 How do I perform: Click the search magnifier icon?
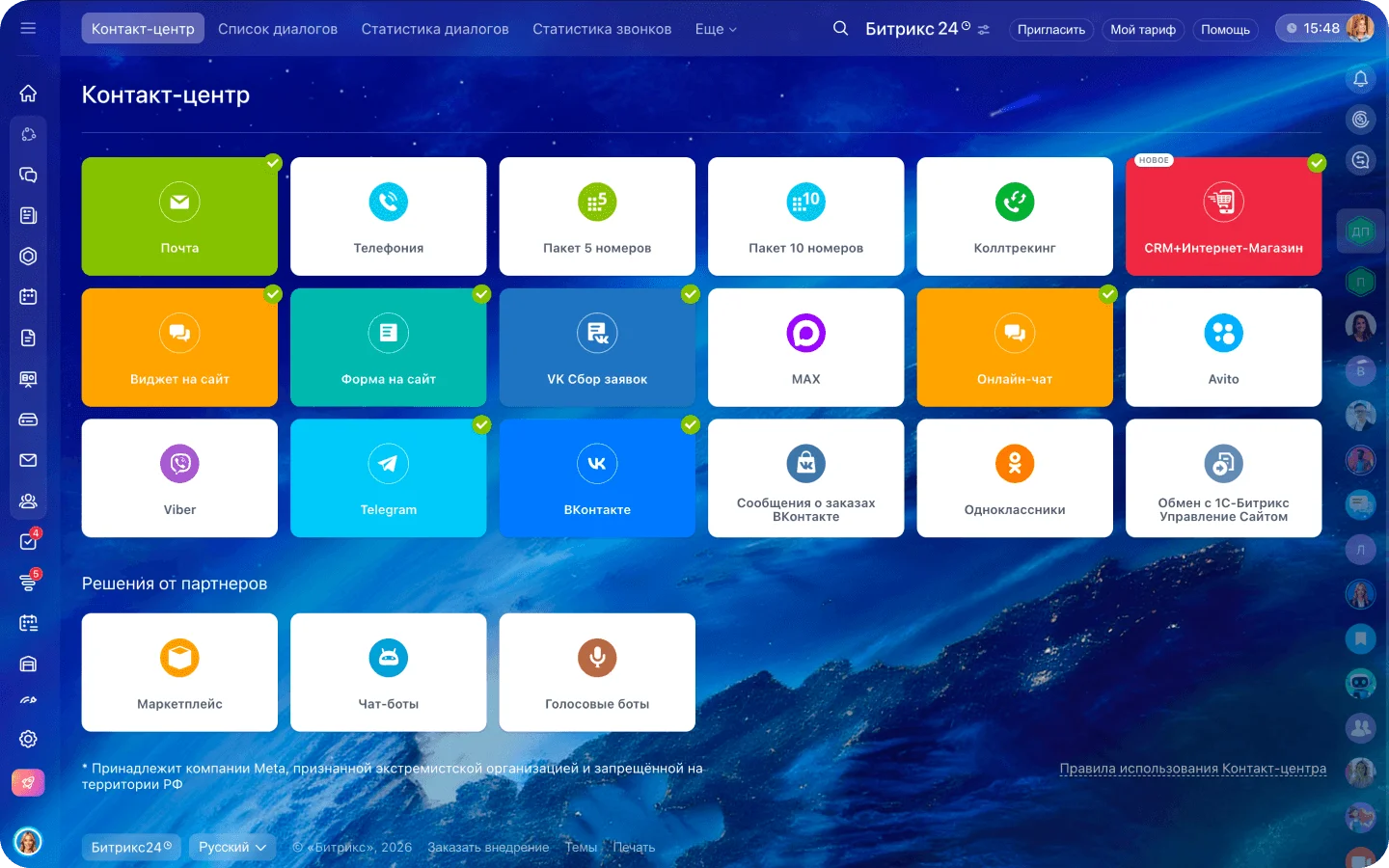(x=840, y=29)
